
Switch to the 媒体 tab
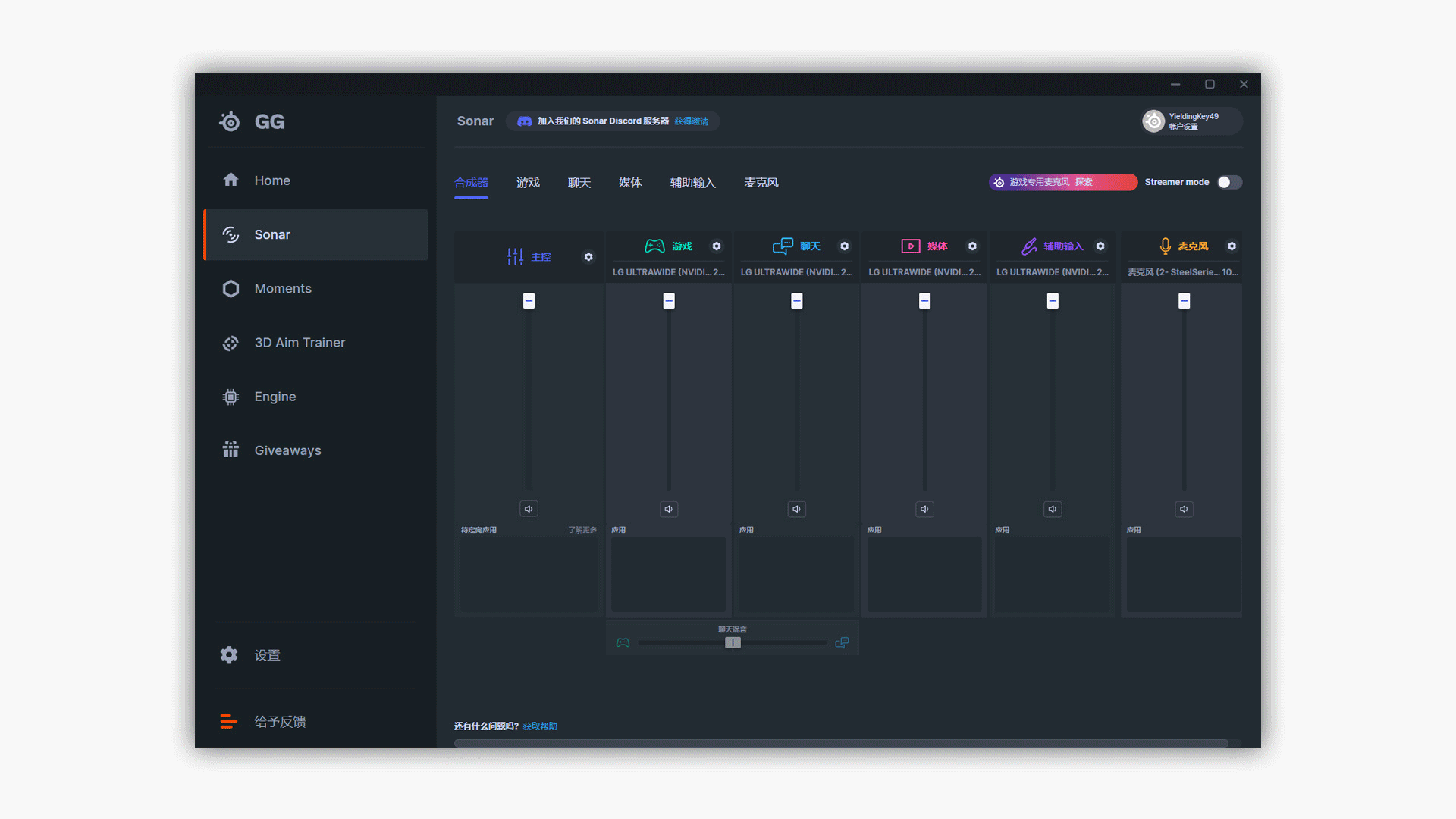pos(630,183)
